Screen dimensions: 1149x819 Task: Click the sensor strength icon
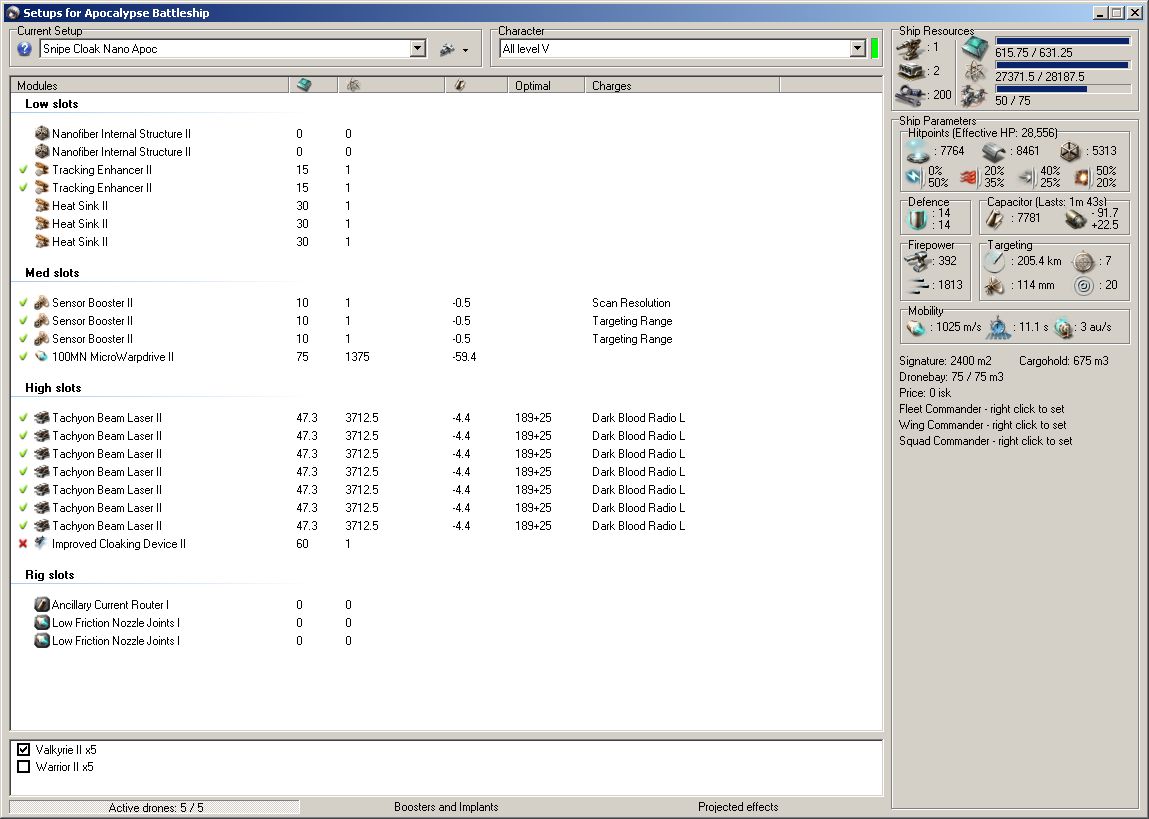pyautogui.click(x=1083, y=286)
